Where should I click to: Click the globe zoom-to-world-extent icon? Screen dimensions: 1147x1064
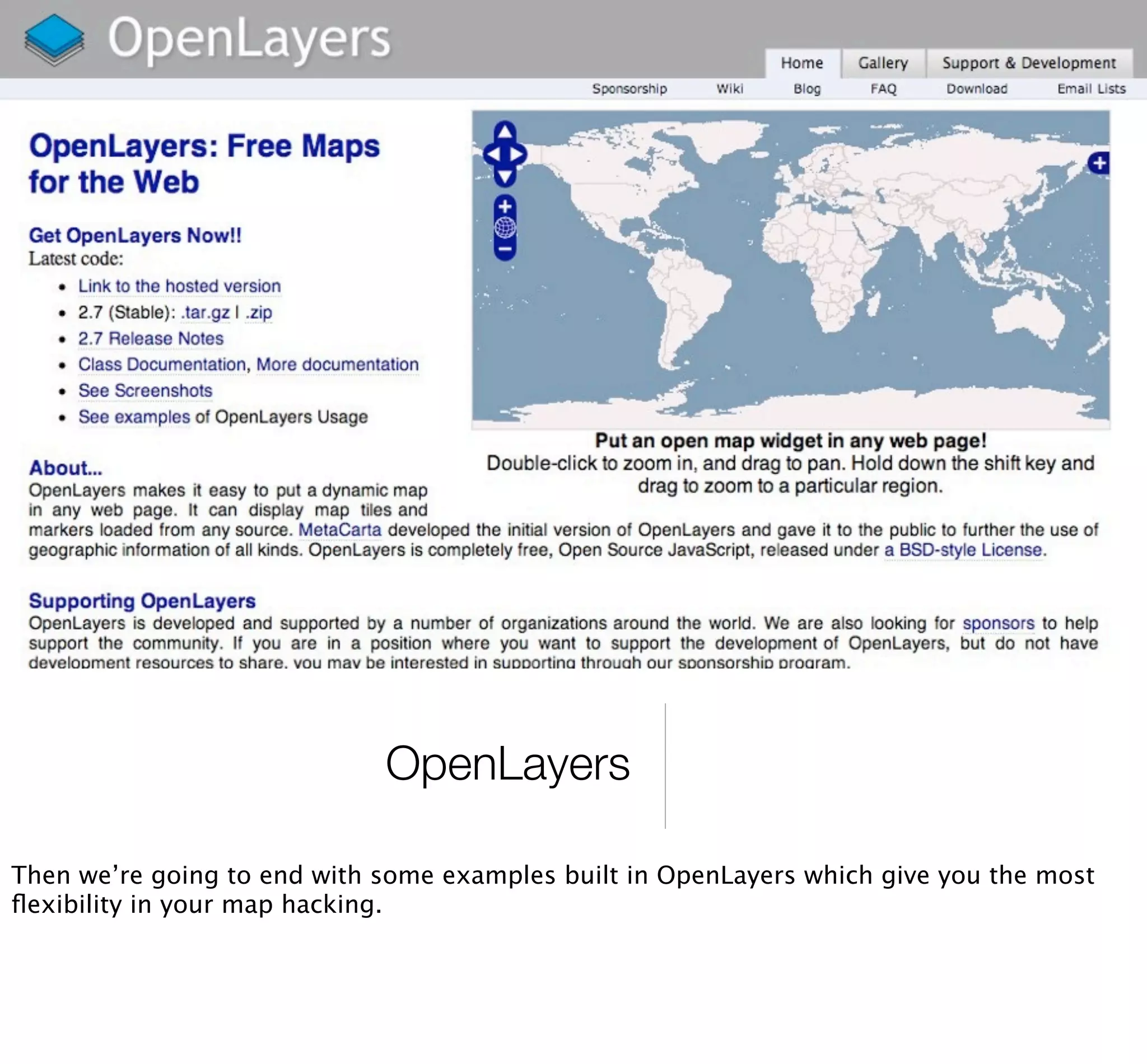505,228
